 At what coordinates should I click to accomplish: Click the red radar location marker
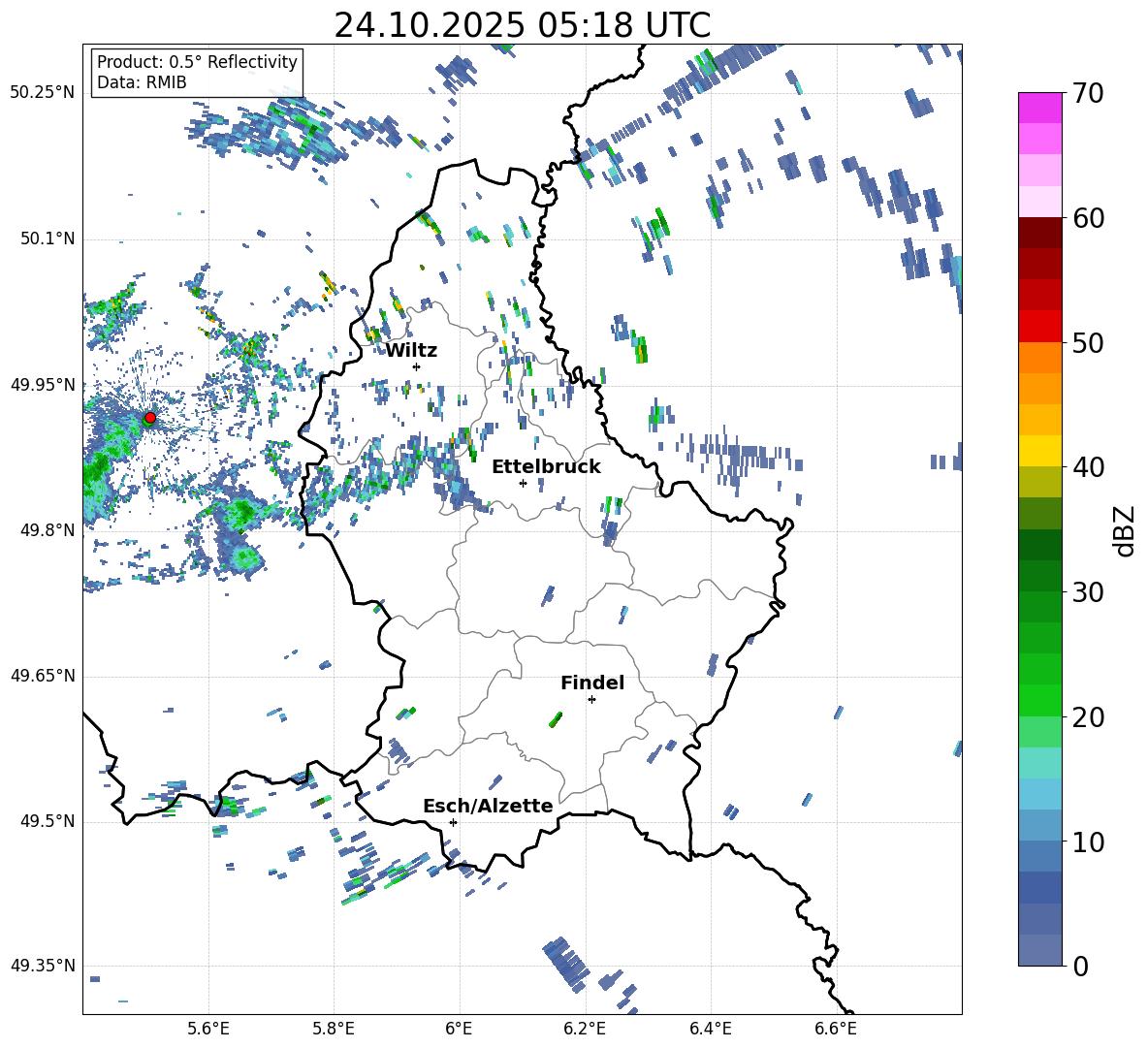pos(150,418)
